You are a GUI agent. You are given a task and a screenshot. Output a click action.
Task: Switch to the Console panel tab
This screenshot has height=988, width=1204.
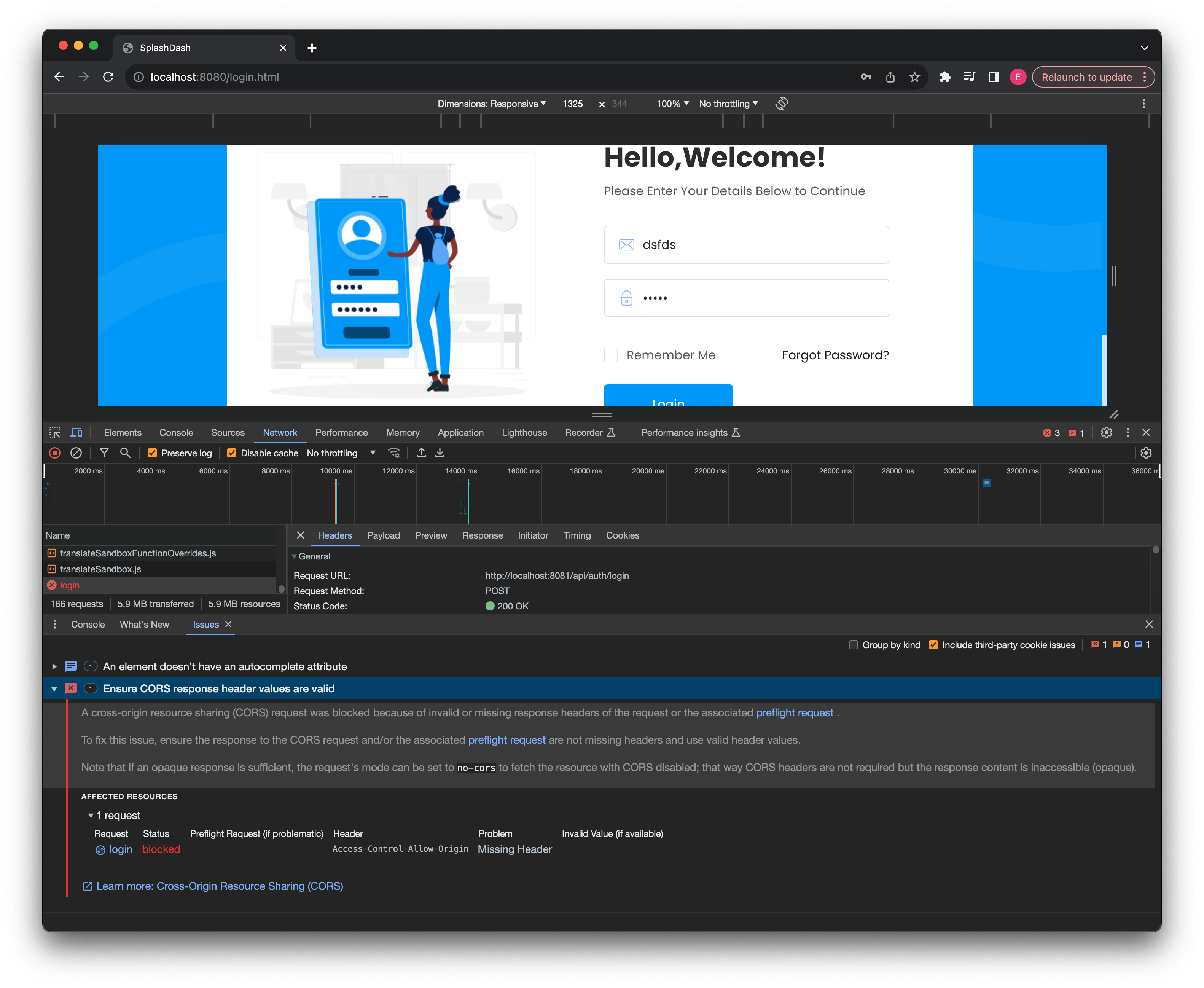[x=176, y=432]
